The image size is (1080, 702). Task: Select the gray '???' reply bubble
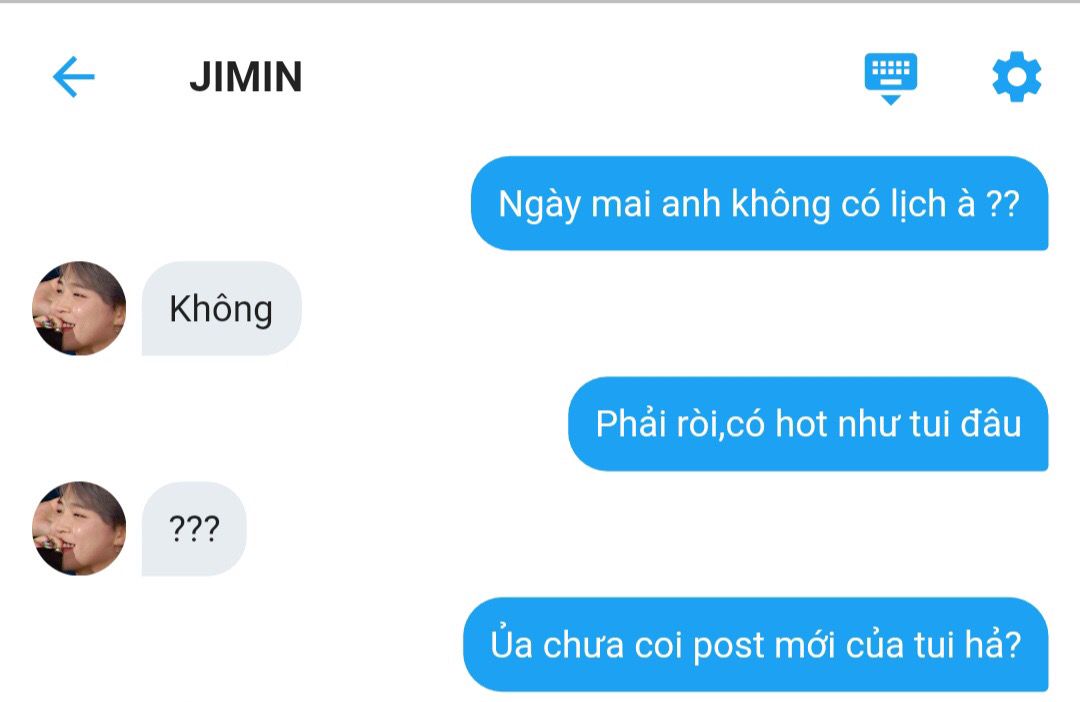click(194, 528)
